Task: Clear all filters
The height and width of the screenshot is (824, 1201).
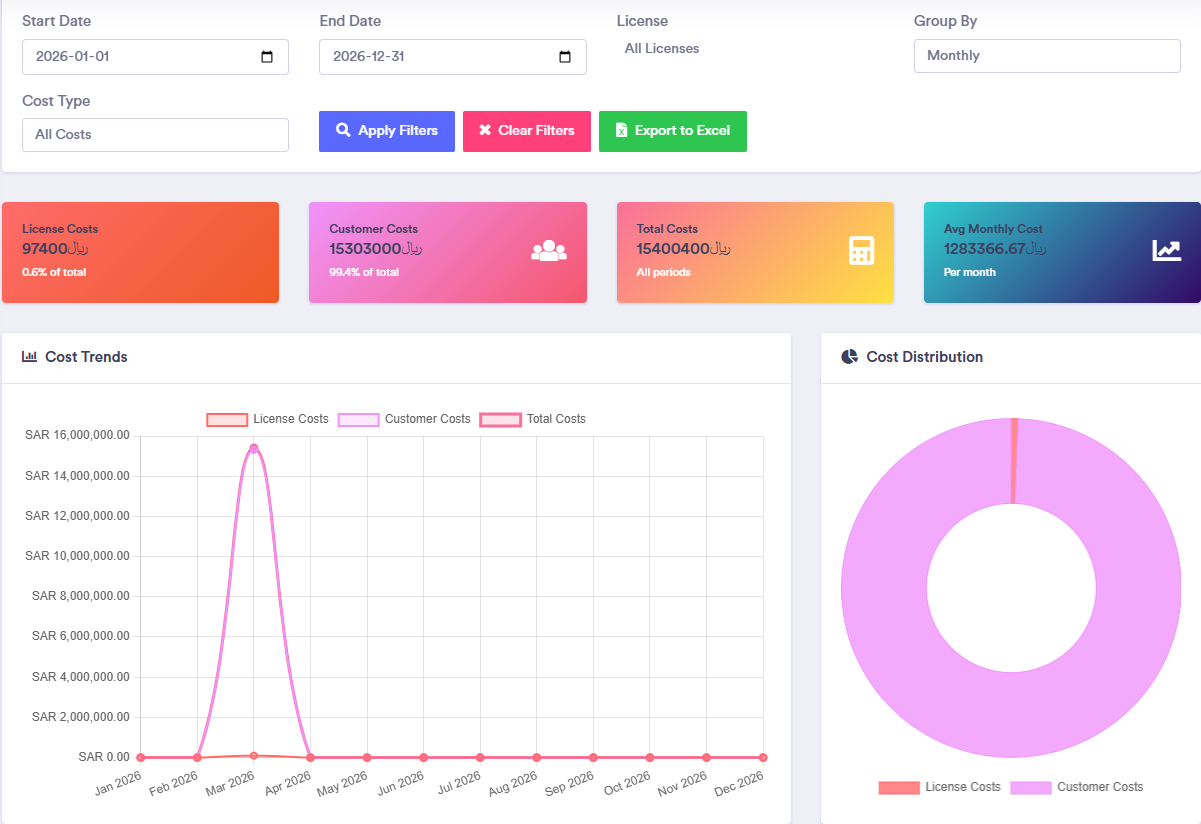Action: [x=527, y=131]
